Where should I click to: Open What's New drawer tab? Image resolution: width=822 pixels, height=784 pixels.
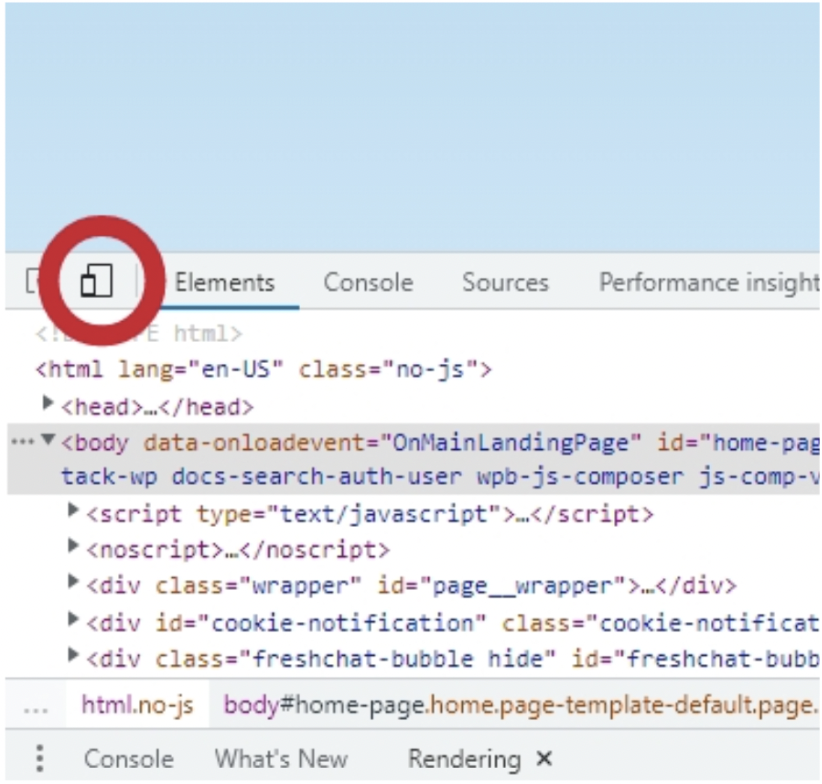pos(281,758)
